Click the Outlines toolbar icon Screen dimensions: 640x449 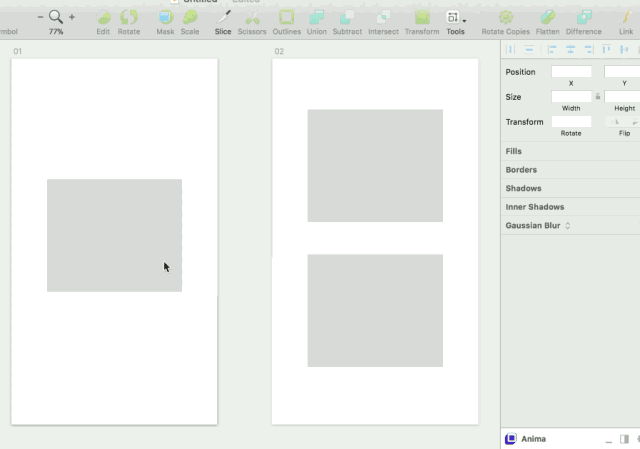pos(287,18)
